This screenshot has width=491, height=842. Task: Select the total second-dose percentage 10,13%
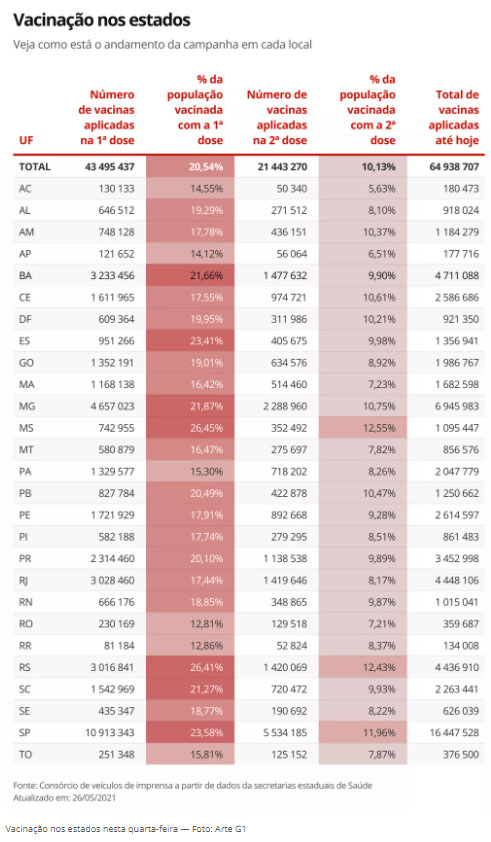[363, 166]
